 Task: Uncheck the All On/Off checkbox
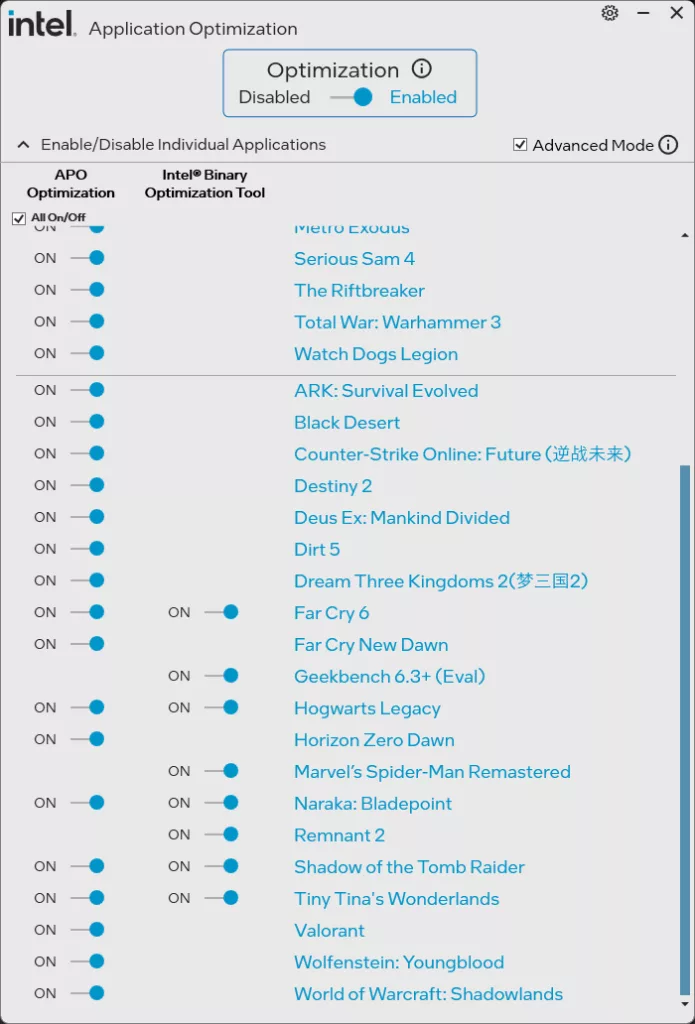[18, 217]
